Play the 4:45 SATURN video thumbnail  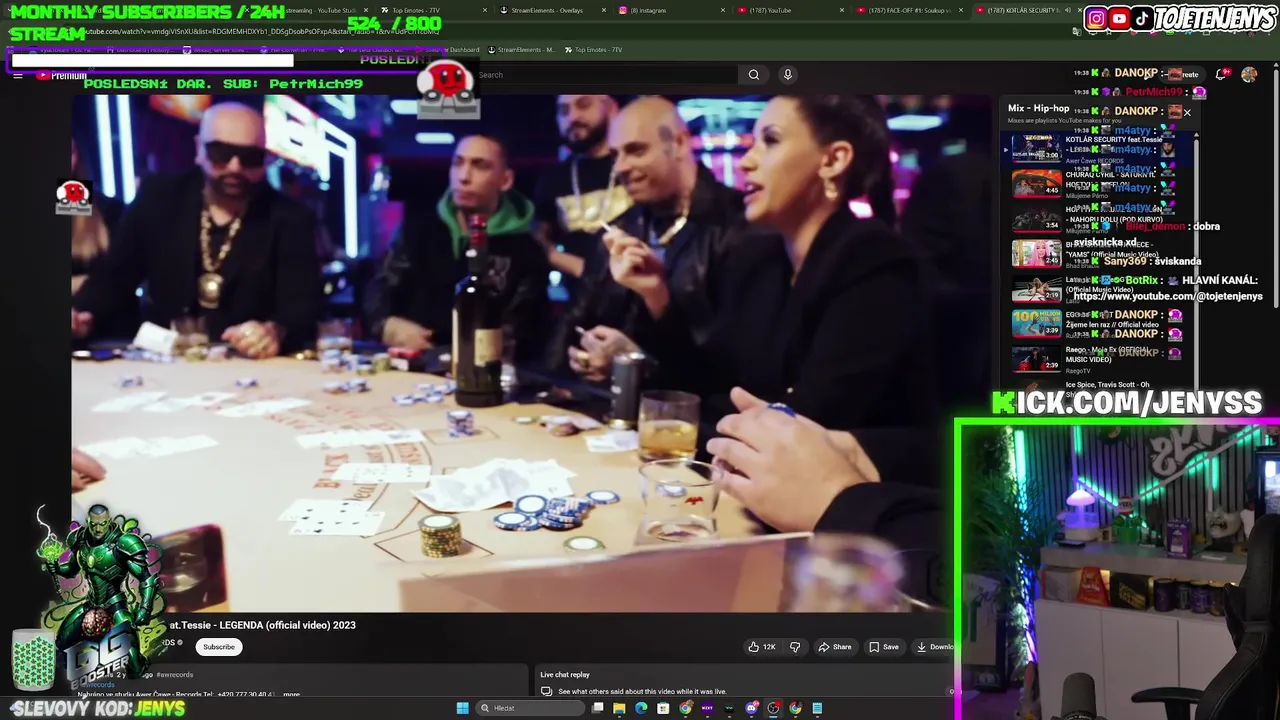point(1036,183)
